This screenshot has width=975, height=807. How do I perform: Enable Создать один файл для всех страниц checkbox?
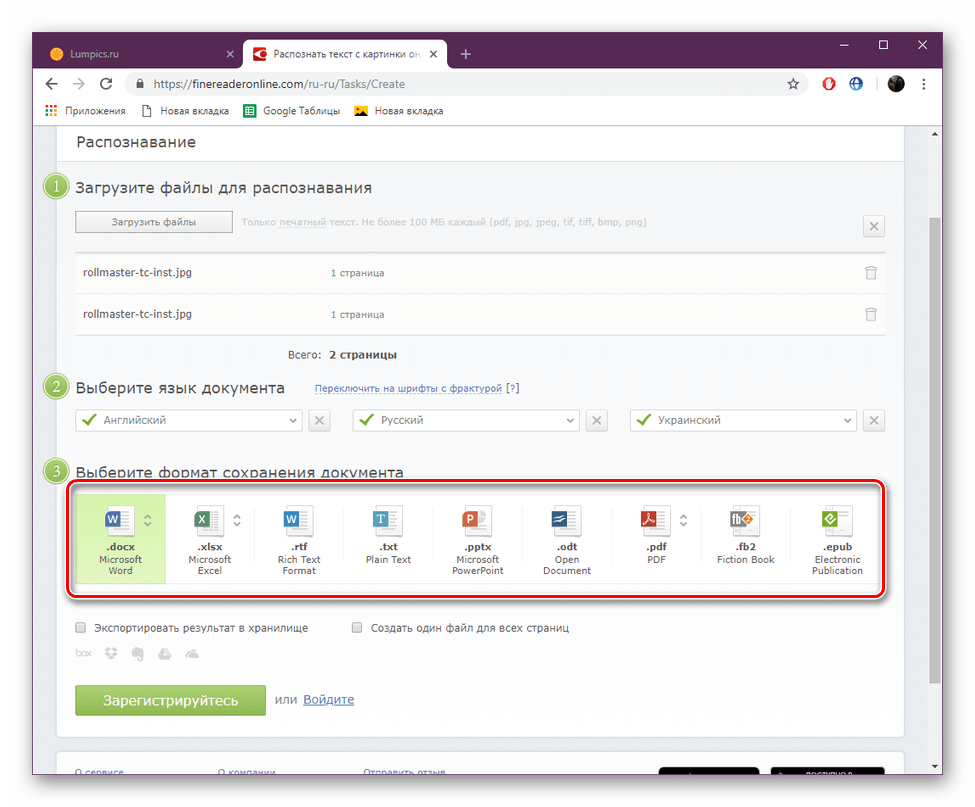(356, 627)
